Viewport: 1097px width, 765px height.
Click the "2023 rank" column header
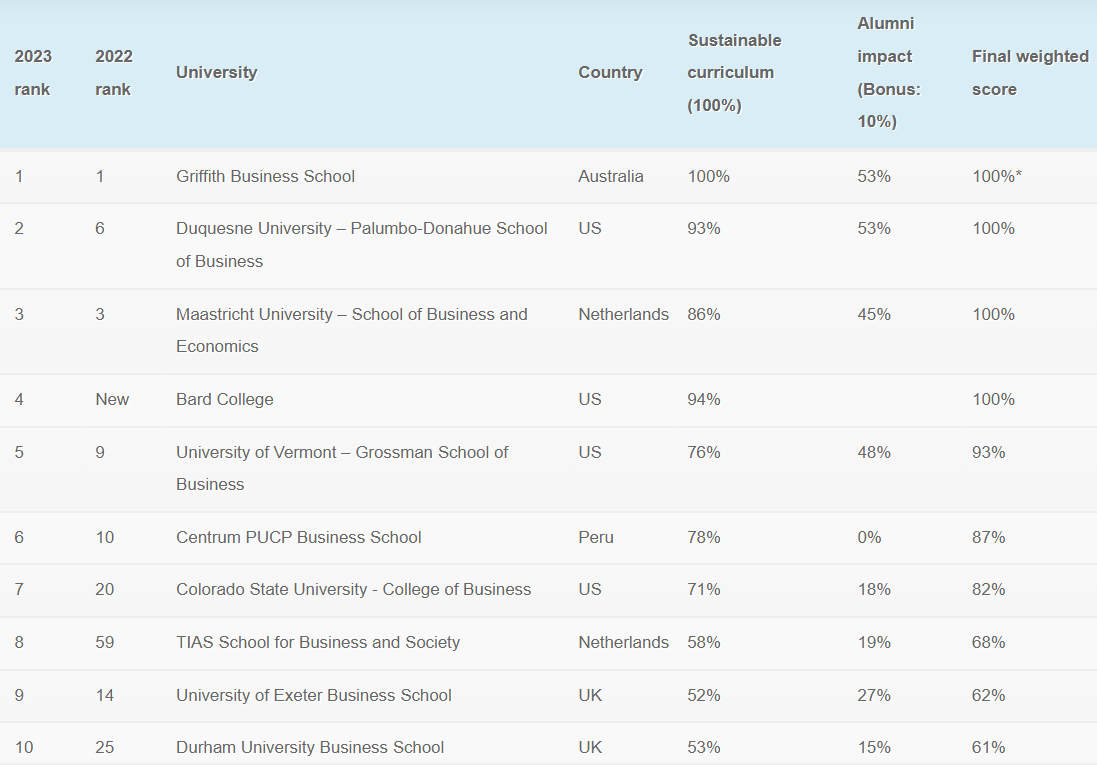[33, 73]
